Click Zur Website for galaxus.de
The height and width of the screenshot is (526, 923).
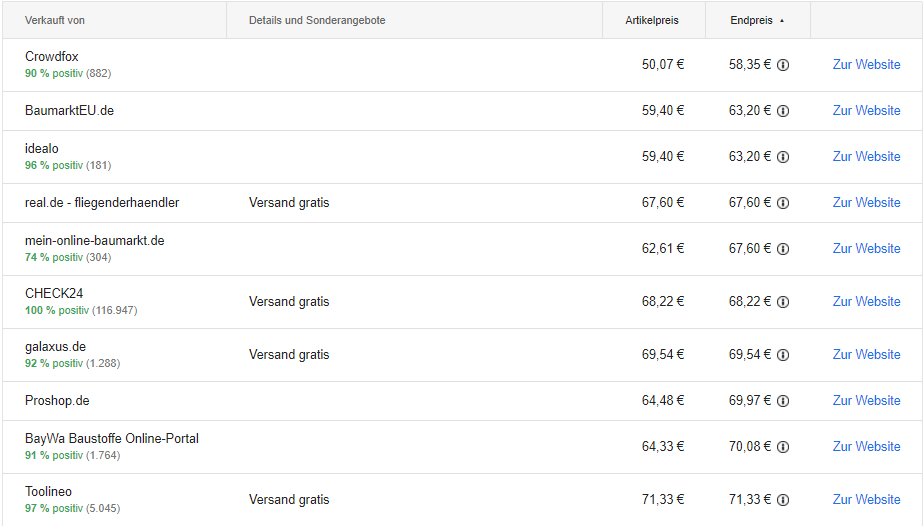(x=866, y=354)
